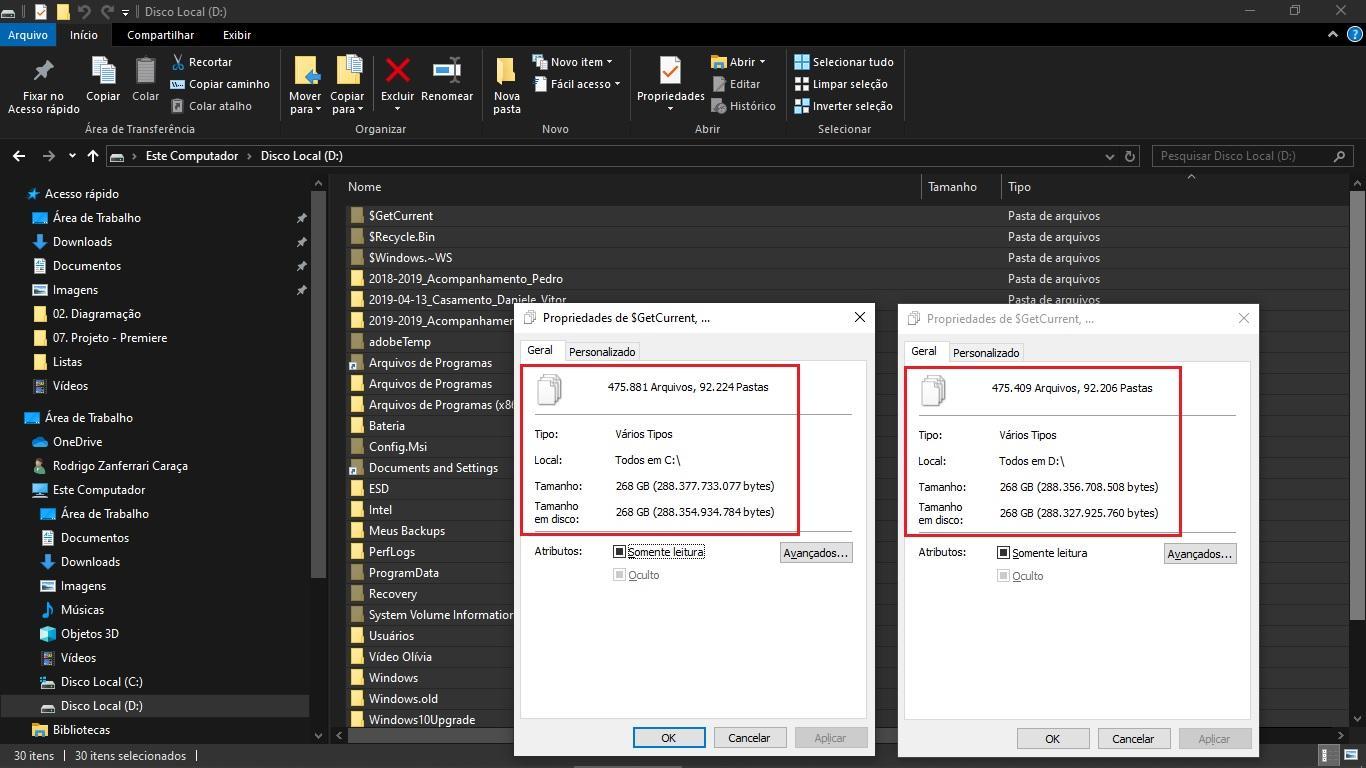Click Cancelar in the D:\ properties dialog
The width and height of the screenshot is (1366, 768).
tap(1133, 739)
